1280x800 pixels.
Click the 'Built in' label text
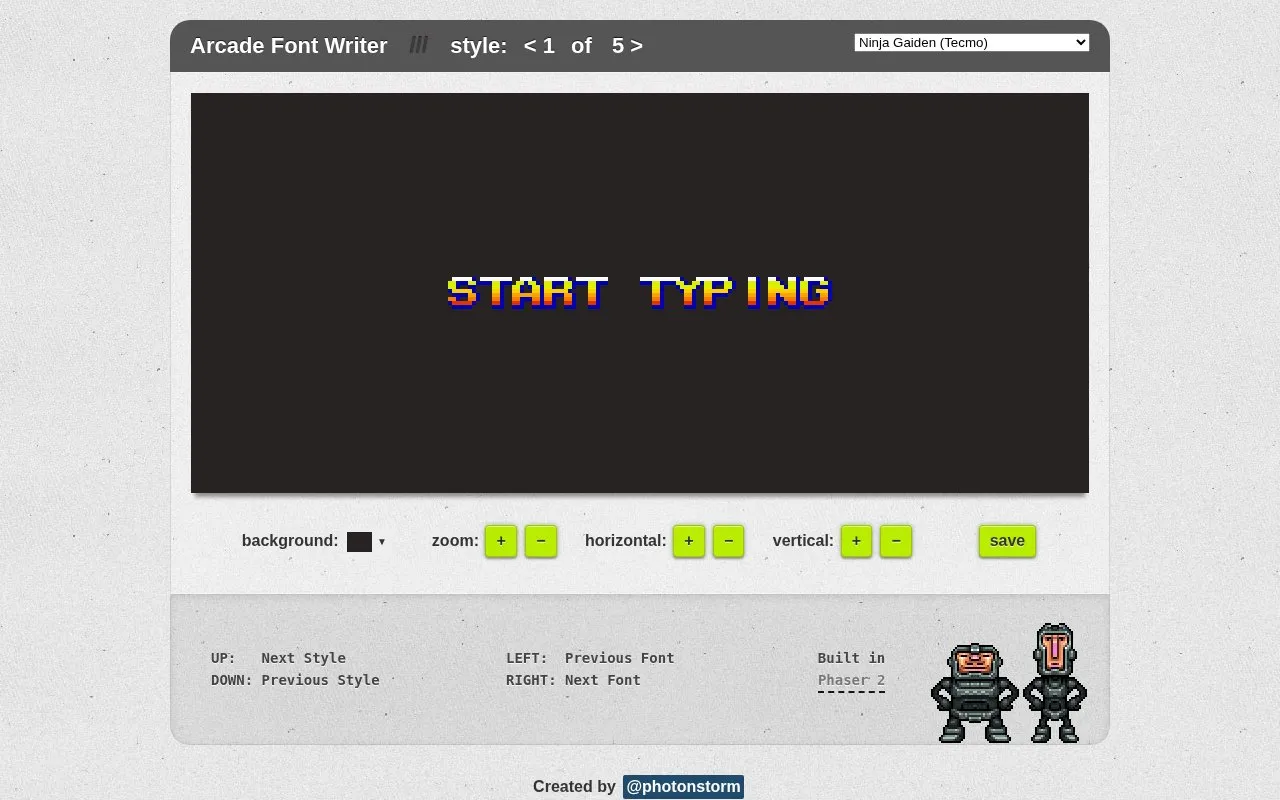[851, 658]
